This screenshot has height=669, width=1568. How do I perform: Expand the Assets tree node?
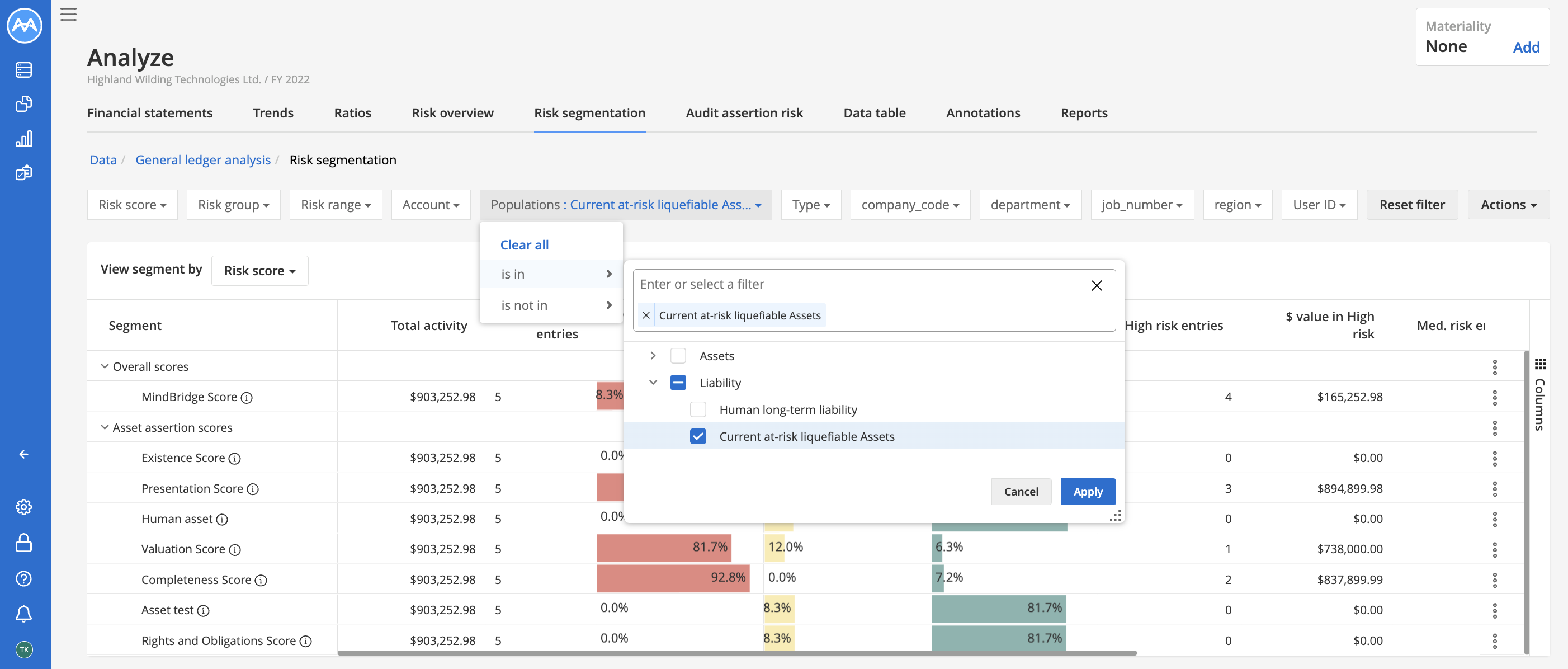pos(653,356)
